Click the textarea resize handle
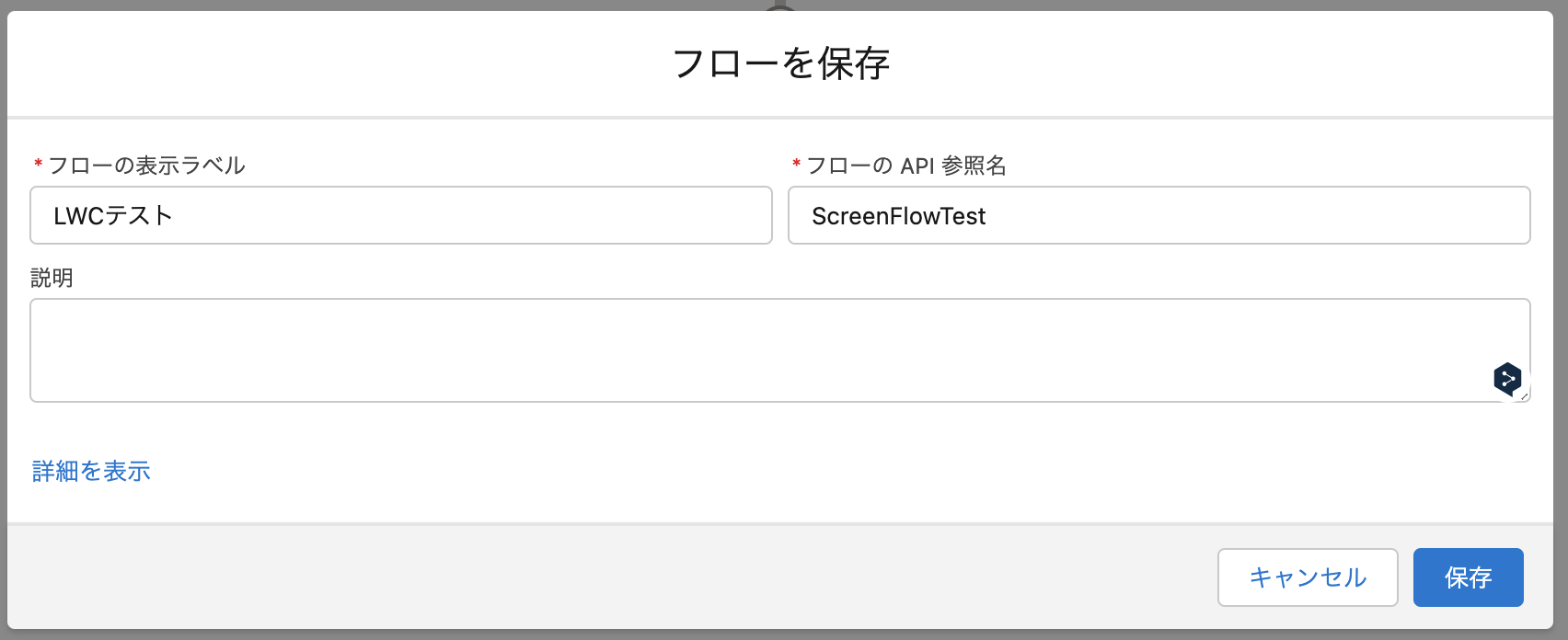 tap(1524, 397)
